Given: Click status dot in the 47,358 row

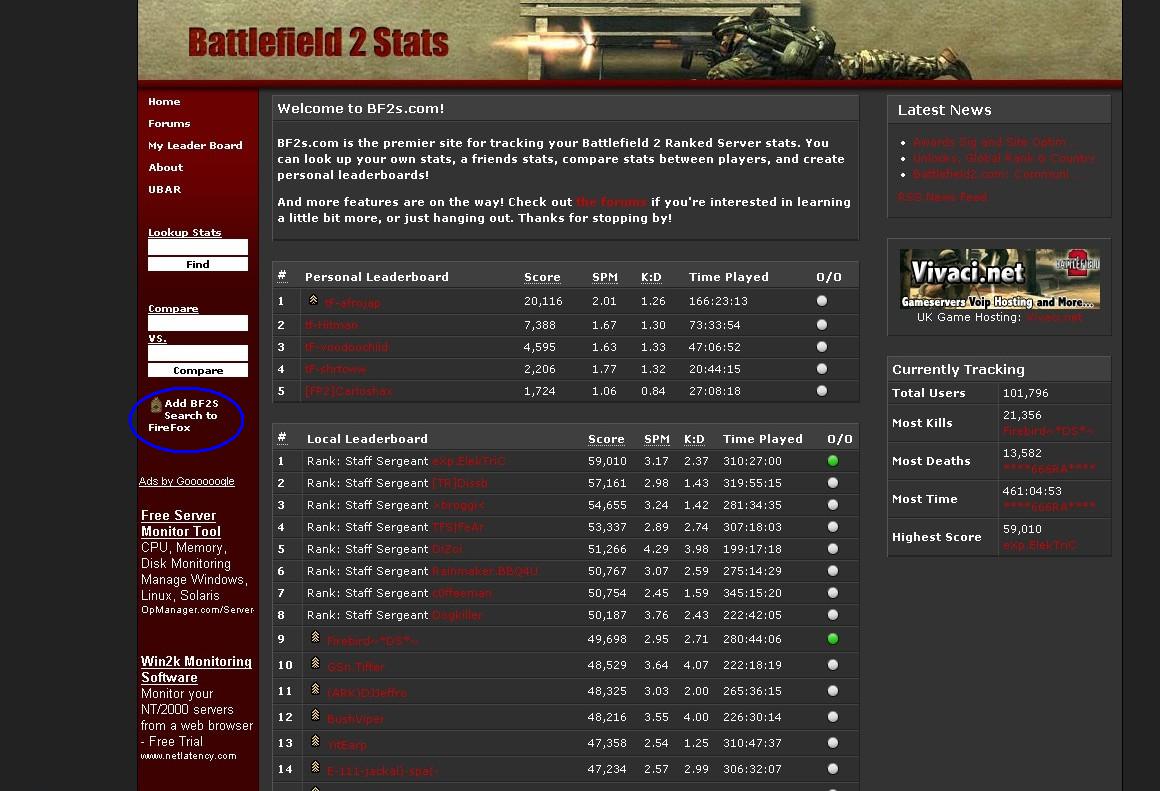Looking at the screenshot, I should 833,743.
